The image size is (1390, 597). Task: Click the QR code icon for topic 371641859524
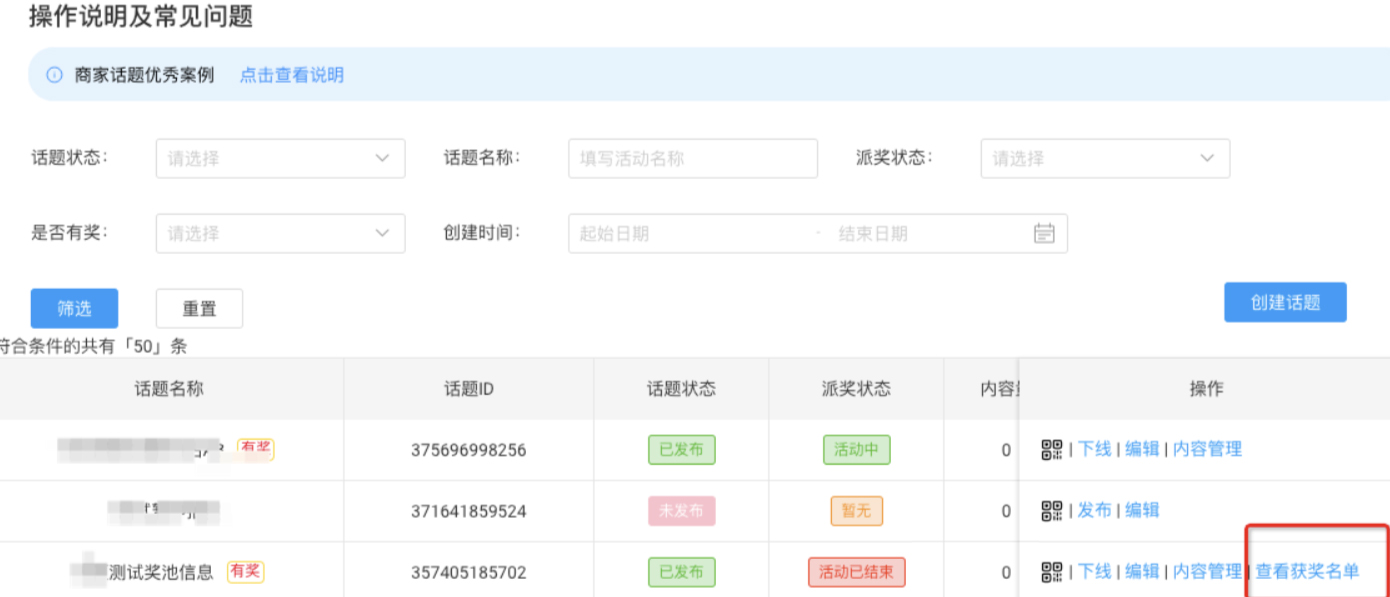[1053, 510]
